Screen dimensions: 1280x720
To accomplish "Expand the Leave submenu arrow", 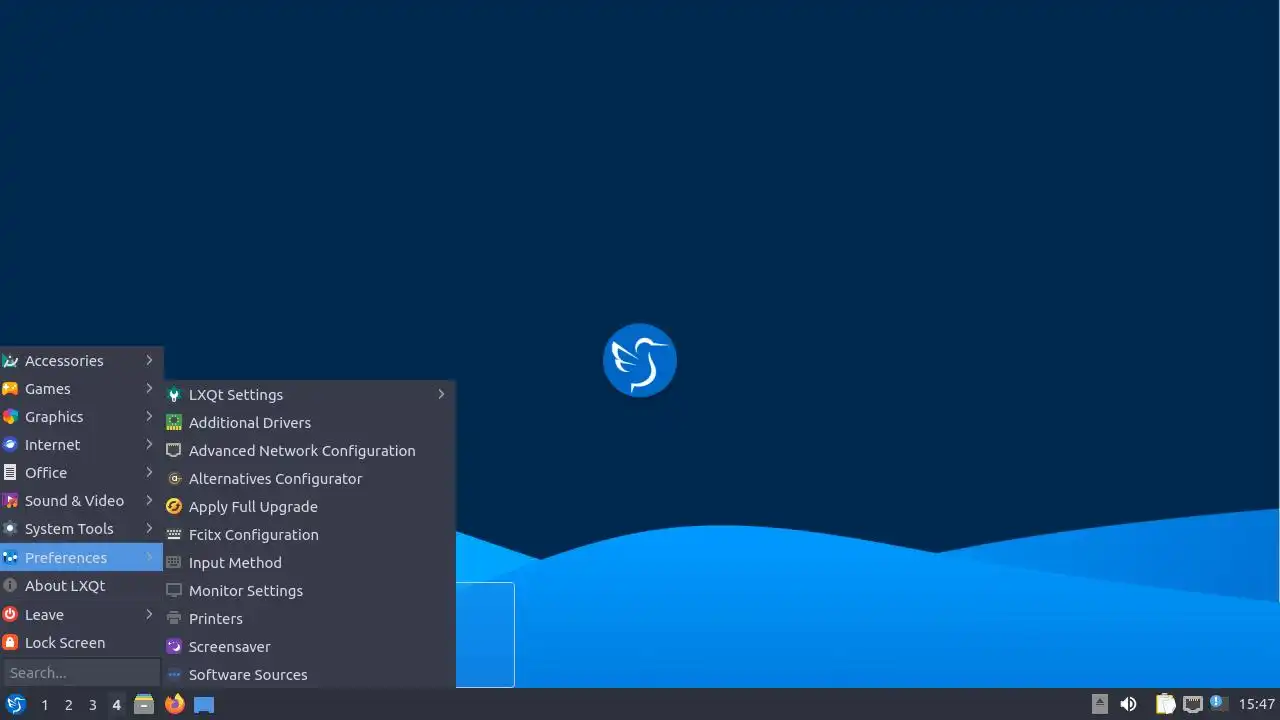I will [149, 614].
